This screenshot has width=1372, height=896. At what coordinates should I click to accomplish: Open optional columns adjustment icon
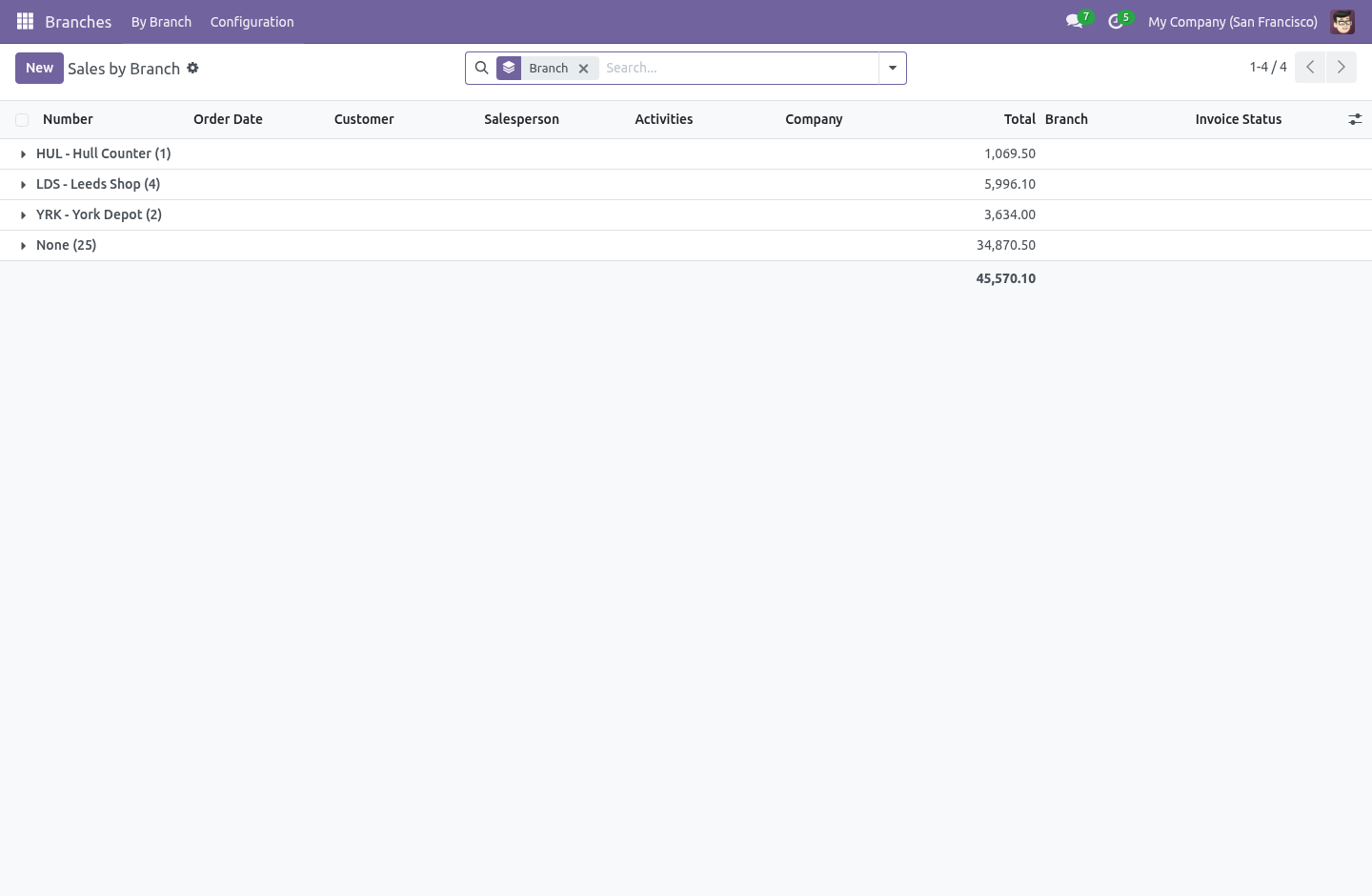point(1355,119)
